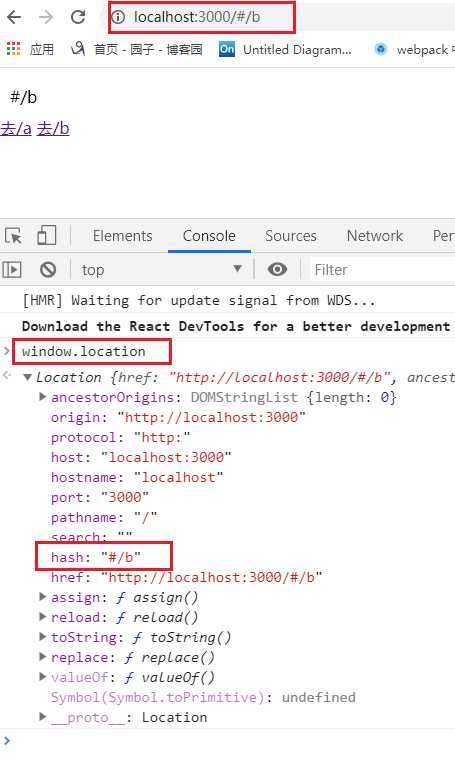The height and width of the screenshot is (761, 455).
Task: Click the port "3000" value
Action: coord(125,497)
